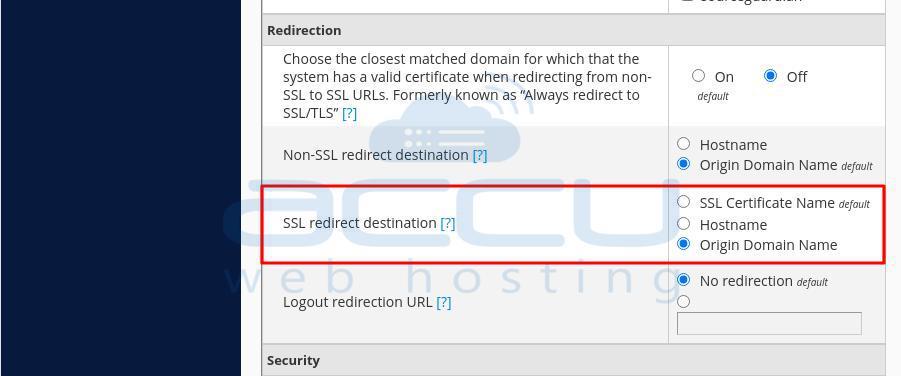Open help for SSL redirect destination

click(448, 223)
